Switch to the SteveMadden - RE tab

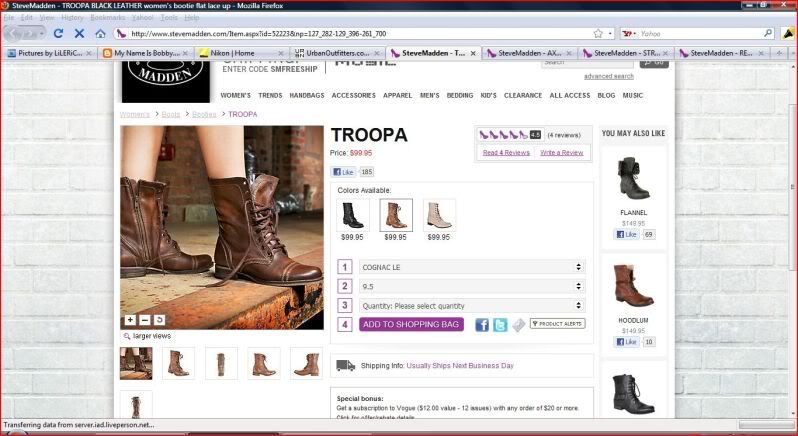click(x=722, y=53)
